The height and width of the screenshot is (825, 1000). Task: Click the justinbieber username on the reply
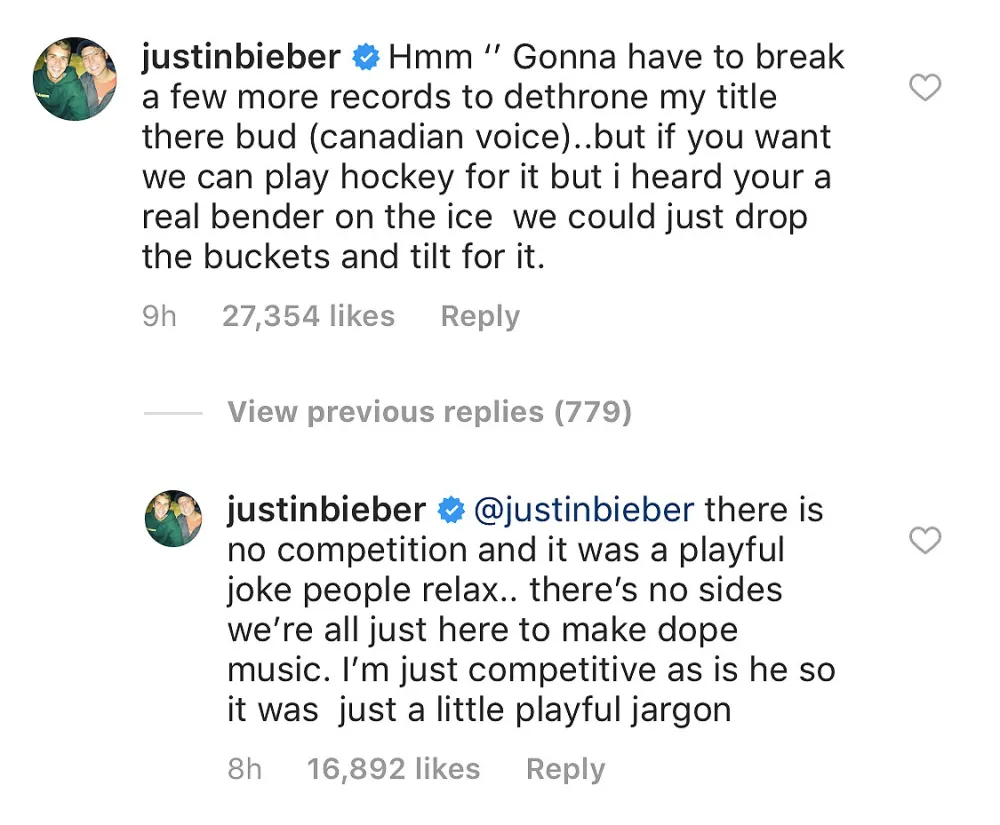point(327,510)
